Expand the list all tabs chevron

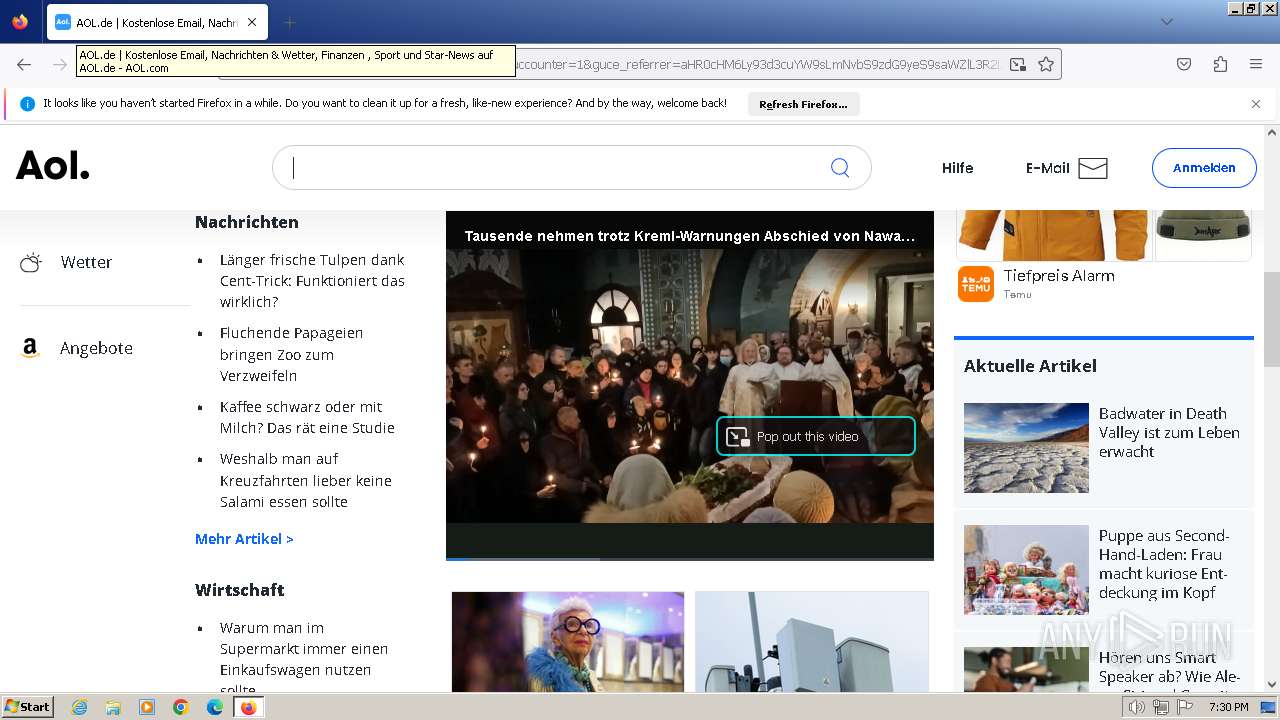click(x=1166, y=22)
